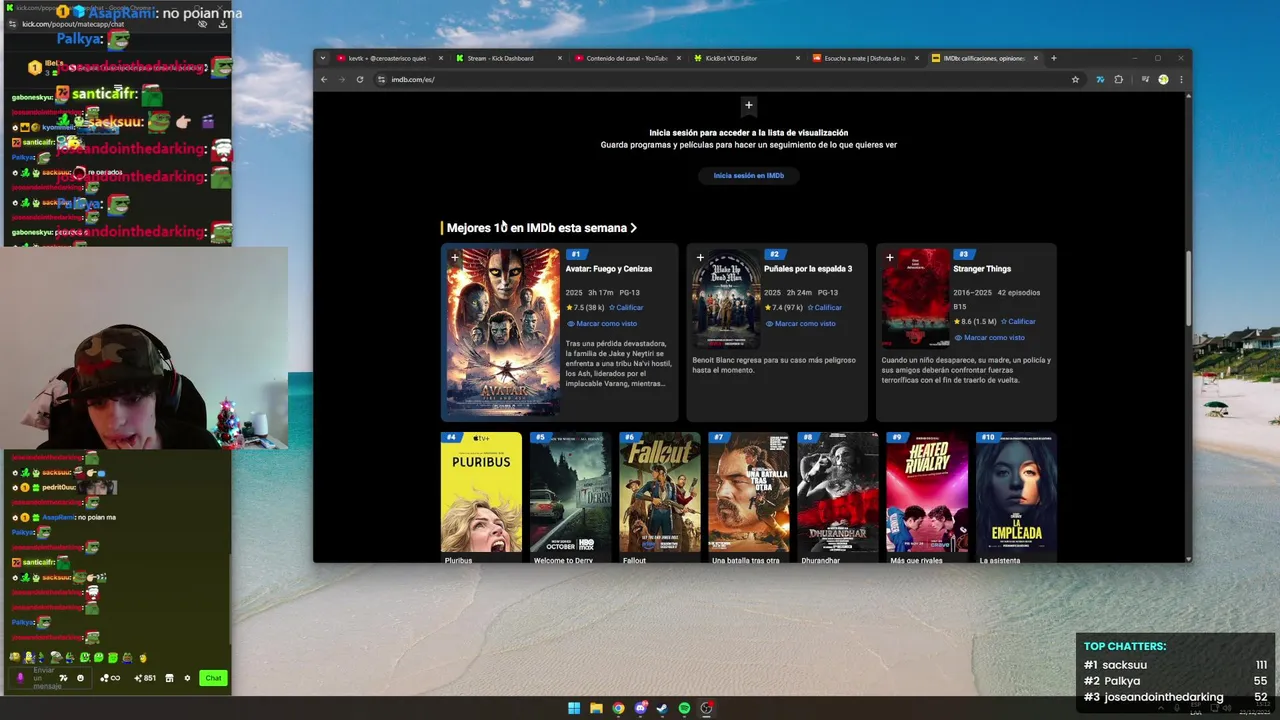Add Avatar: Fuego y Cenizas to watchlist (plus)
The width and height of the screenshot is (1280, 720).
click(x=454, y=257)
